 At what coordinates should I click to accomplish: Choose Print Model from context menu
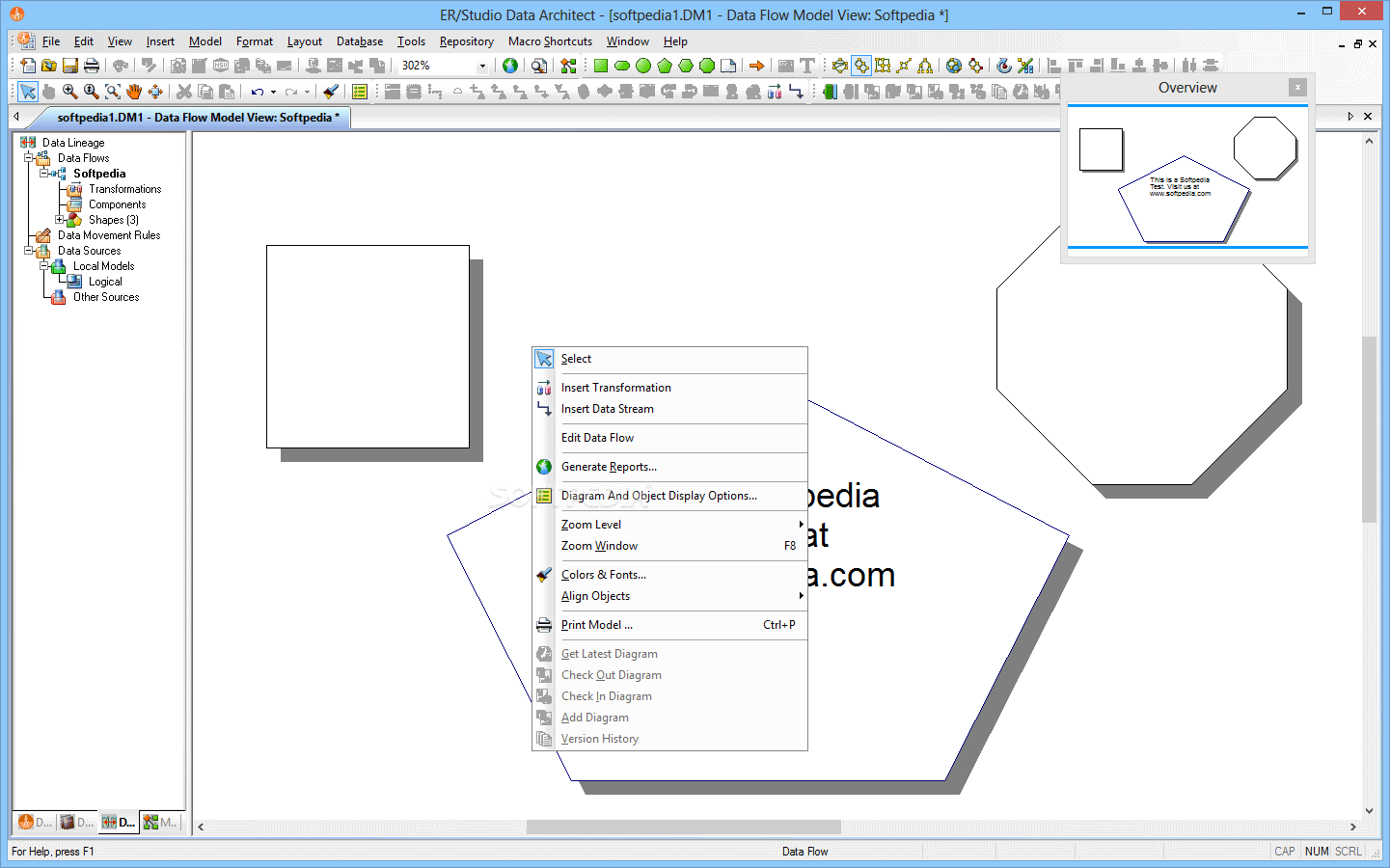[x=670, y=625]
